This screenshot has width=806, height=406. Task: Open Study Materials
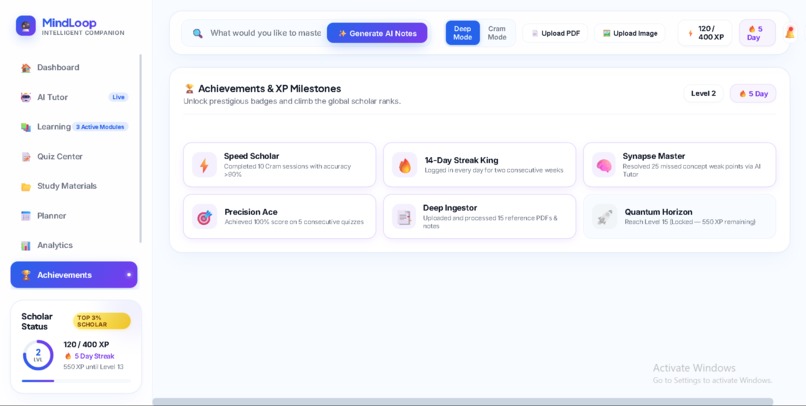(74, 186)
